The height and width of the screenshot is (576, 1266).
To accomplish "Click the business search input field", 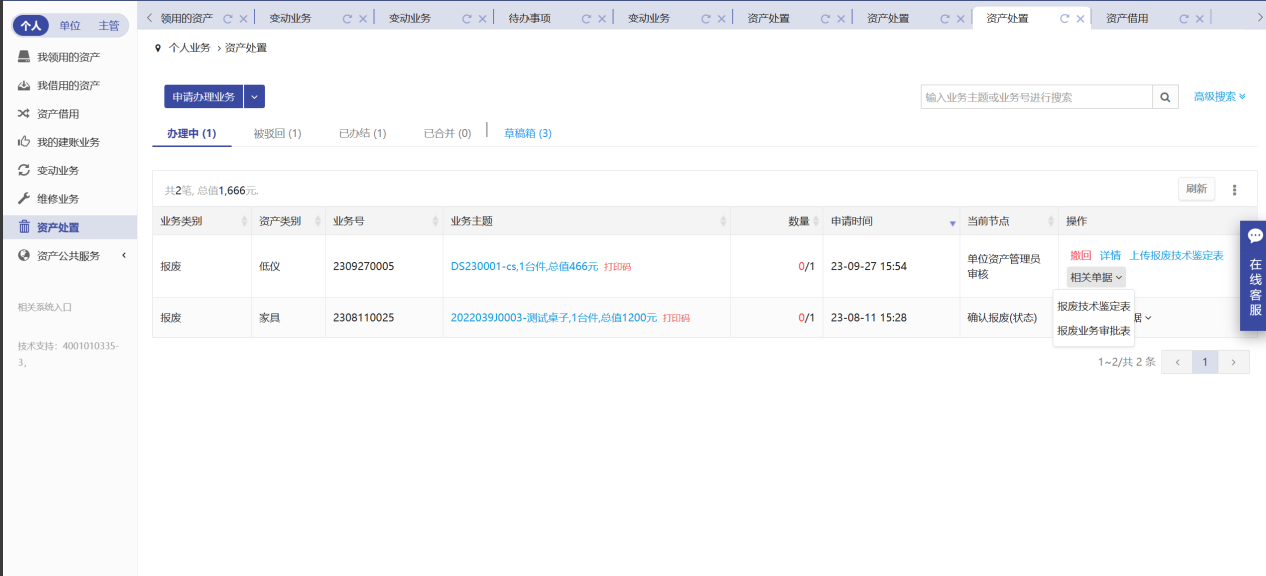I will click(x=1036, y=97).
